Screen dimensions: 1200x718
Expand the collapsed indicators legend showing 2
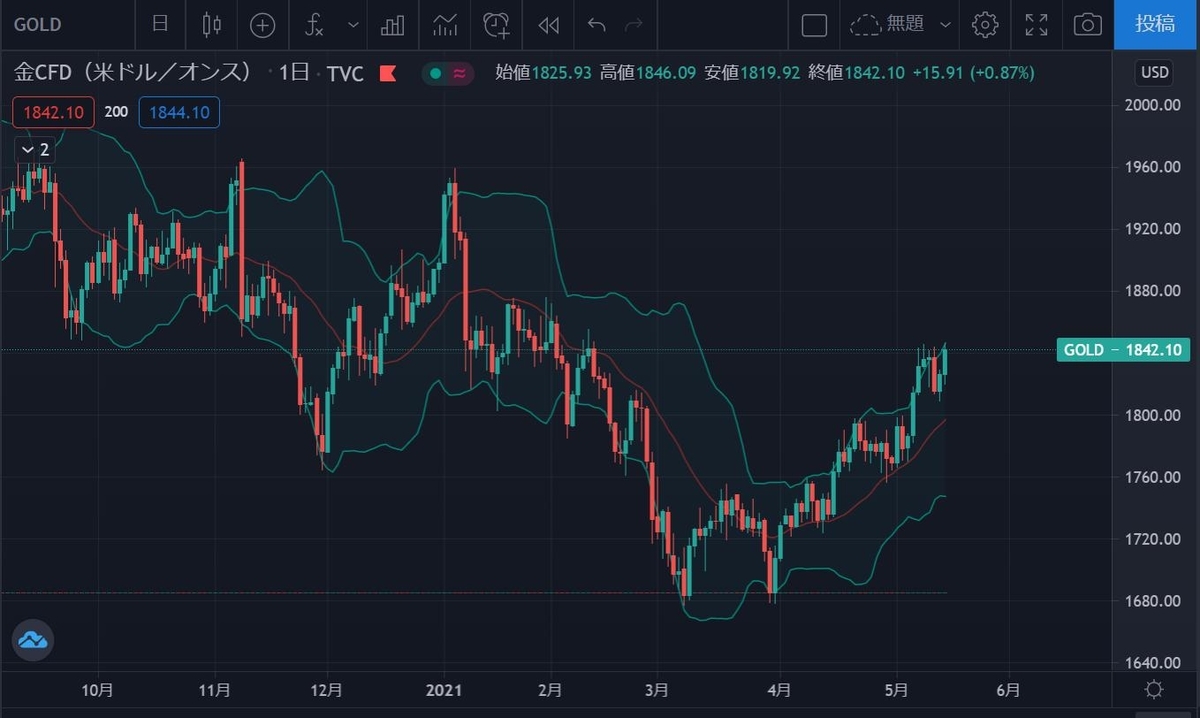point(34,150)
